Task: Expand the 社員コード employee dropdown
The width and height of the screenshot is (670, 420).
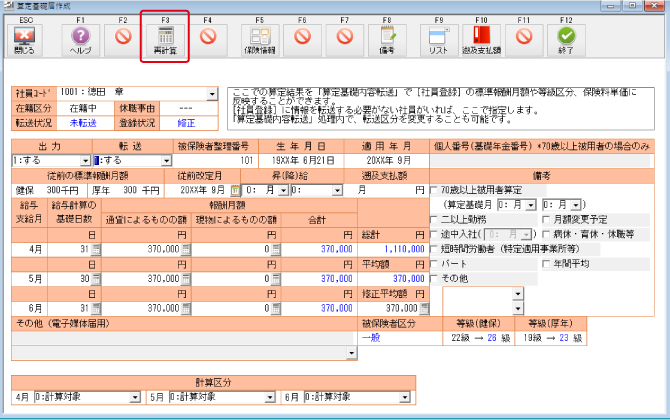Action: (212, 93)
